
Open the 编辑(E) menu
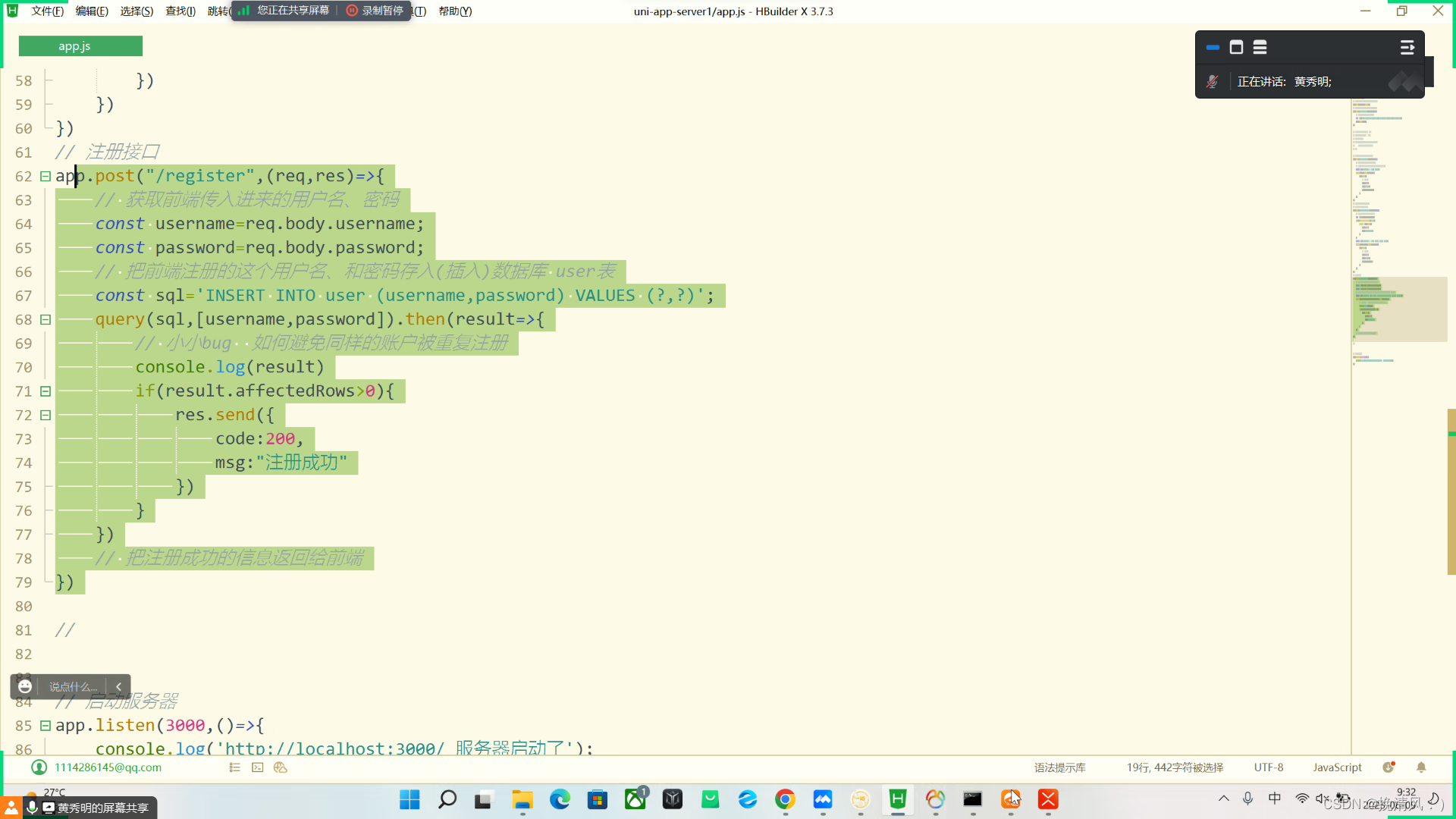pyautogui.click(x=92, y=11)
